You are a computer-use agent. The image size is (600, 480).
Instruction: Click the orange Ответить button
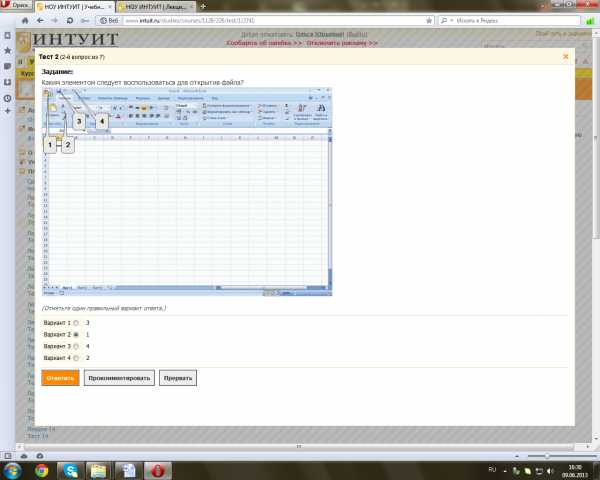[60, 378]
